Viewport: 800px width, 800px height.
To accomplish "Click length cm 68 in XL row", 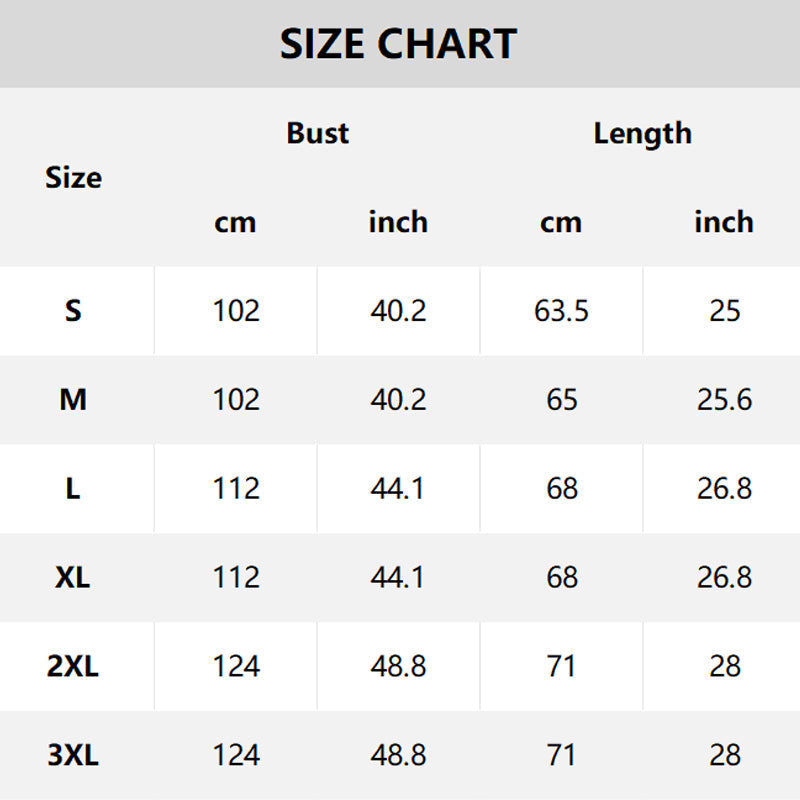I will (x=562, y=577).
